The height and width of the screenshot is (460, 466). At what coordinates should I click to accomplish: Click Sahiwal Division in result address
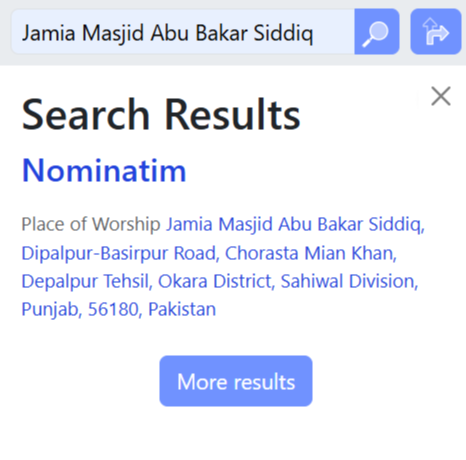[349, 281]
